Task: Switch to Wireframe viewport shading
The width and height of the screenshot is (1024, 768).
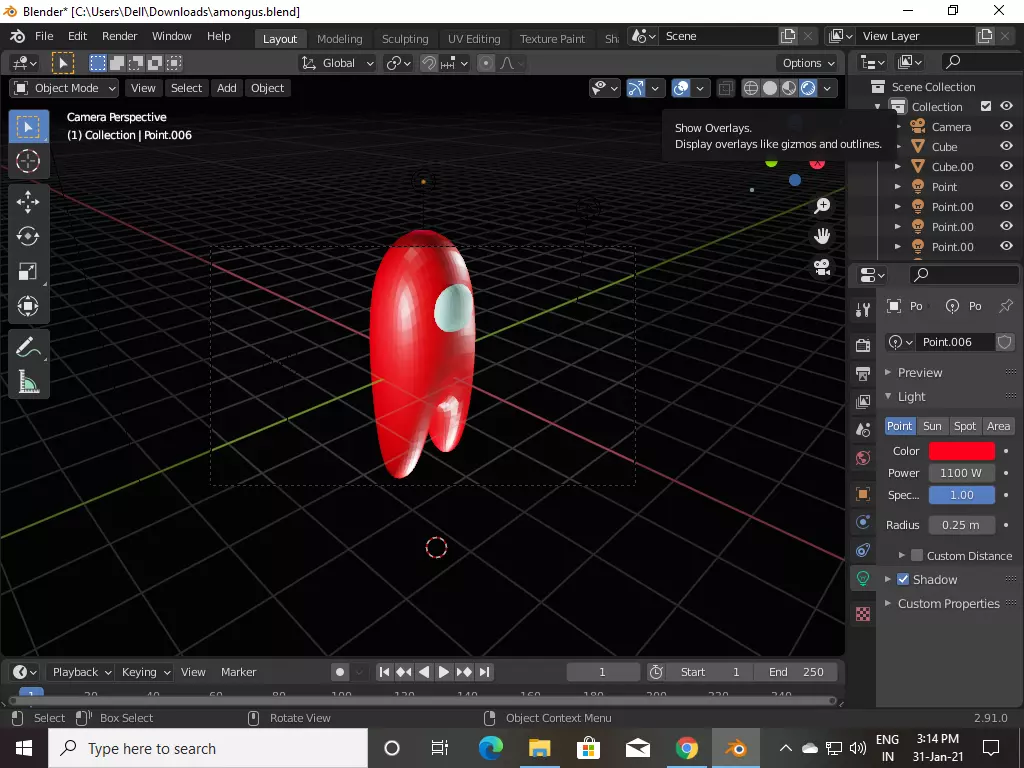Action: point(751,88)
